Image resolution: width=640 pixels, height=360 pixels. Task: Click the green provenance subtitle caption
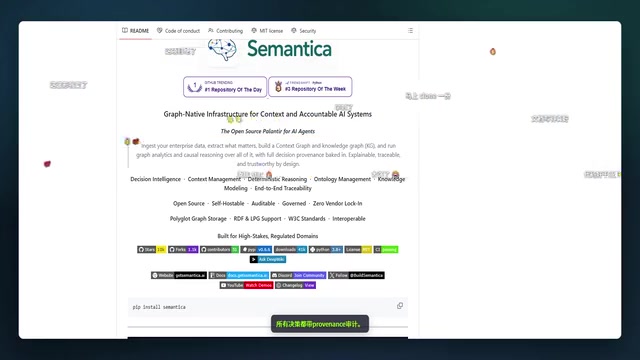[x=320, y=324]
